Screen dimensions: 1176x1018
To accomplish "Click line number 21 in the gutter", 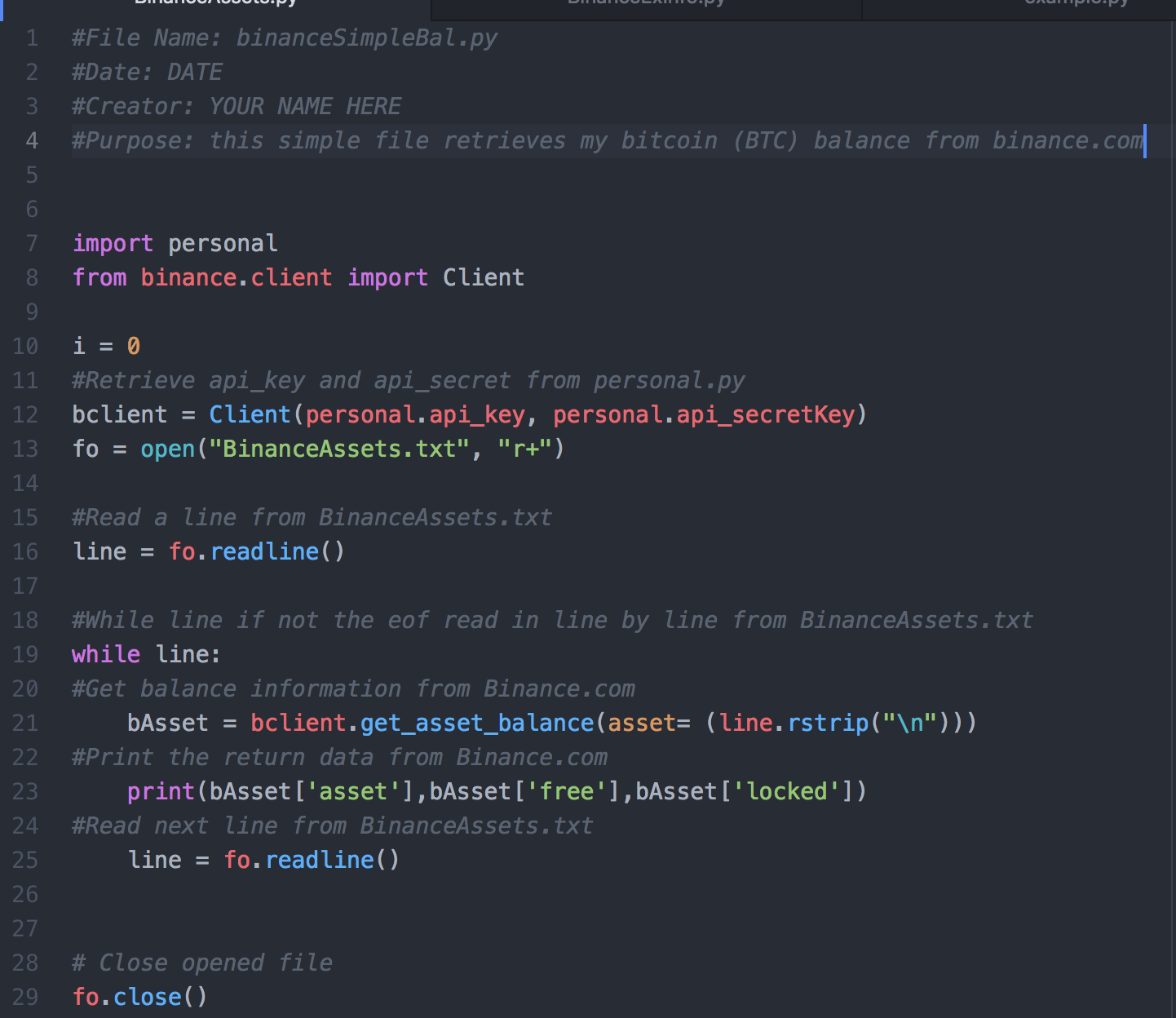I will pyautogui.click(x=25, y=724).
